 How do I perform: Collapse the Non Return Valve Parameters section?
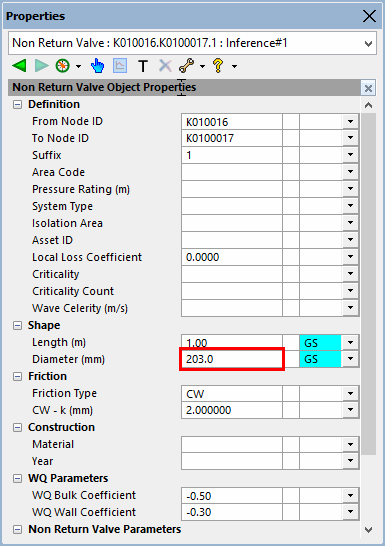(17, 530)
